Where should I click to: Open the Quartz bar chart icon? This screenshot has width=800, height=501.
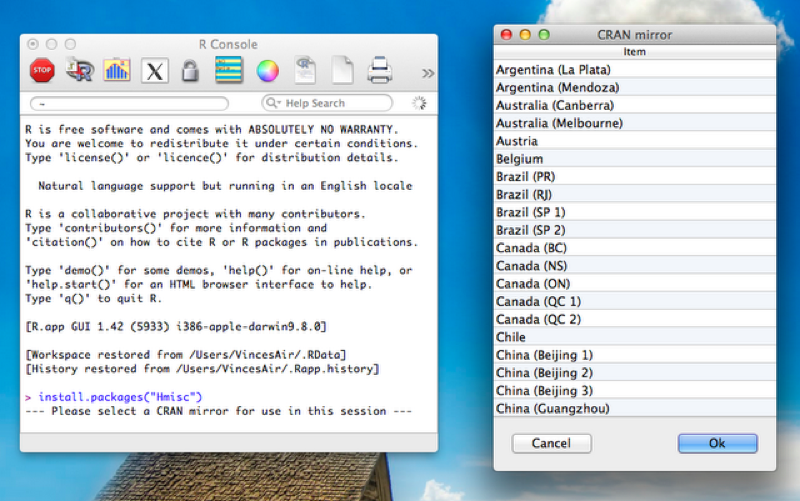click(x=117, y=70)
